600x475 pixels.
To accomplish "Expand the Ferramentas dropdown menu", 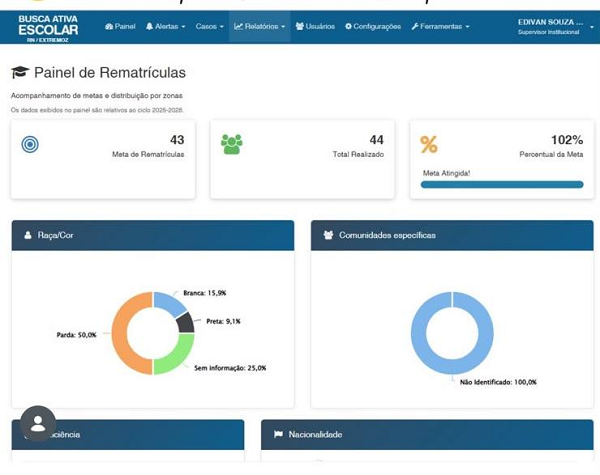I will tap(440, 26).
